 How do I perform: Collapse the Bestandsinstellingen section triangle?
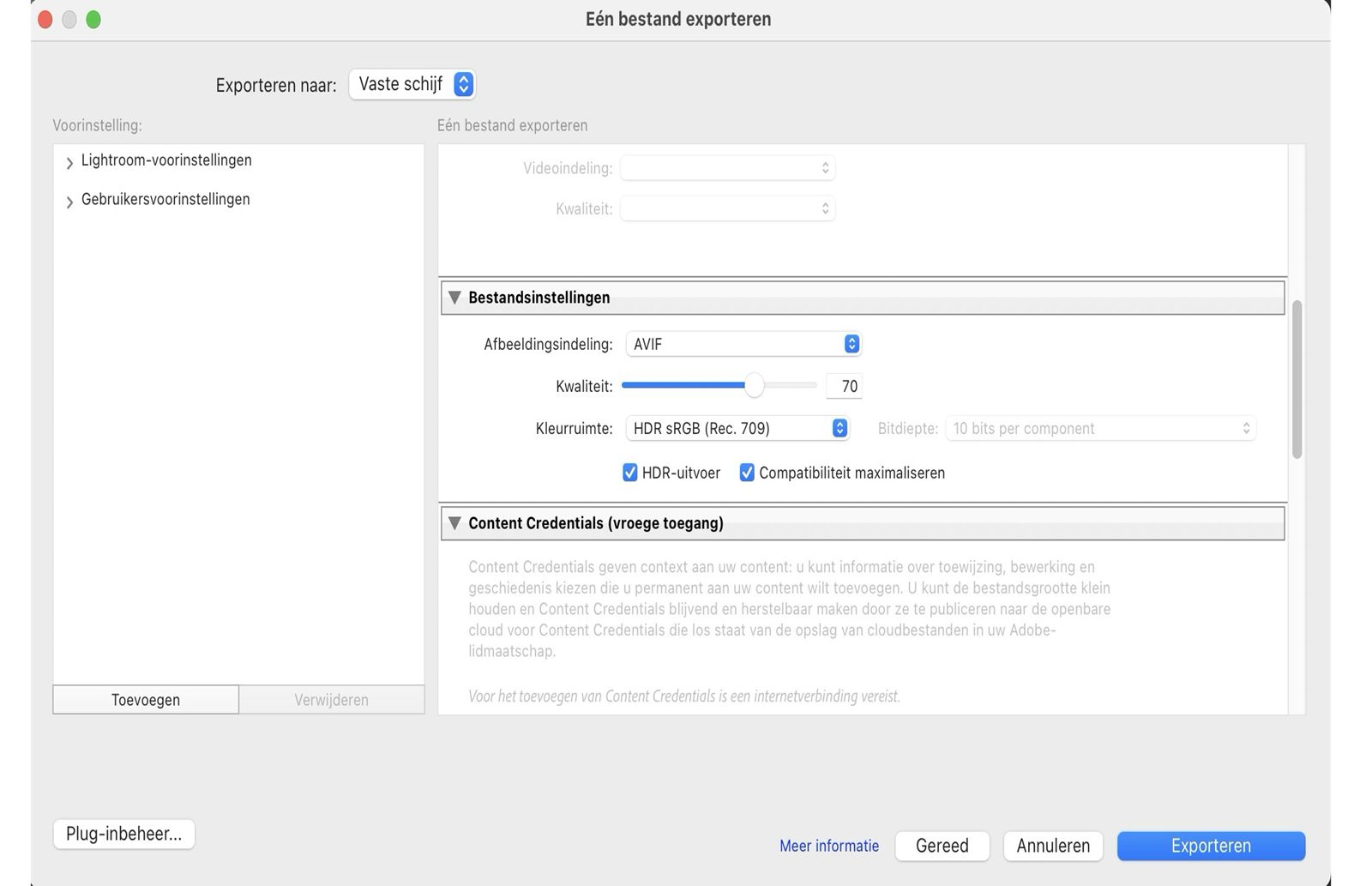pyautogui.click(x=454, y=298)
